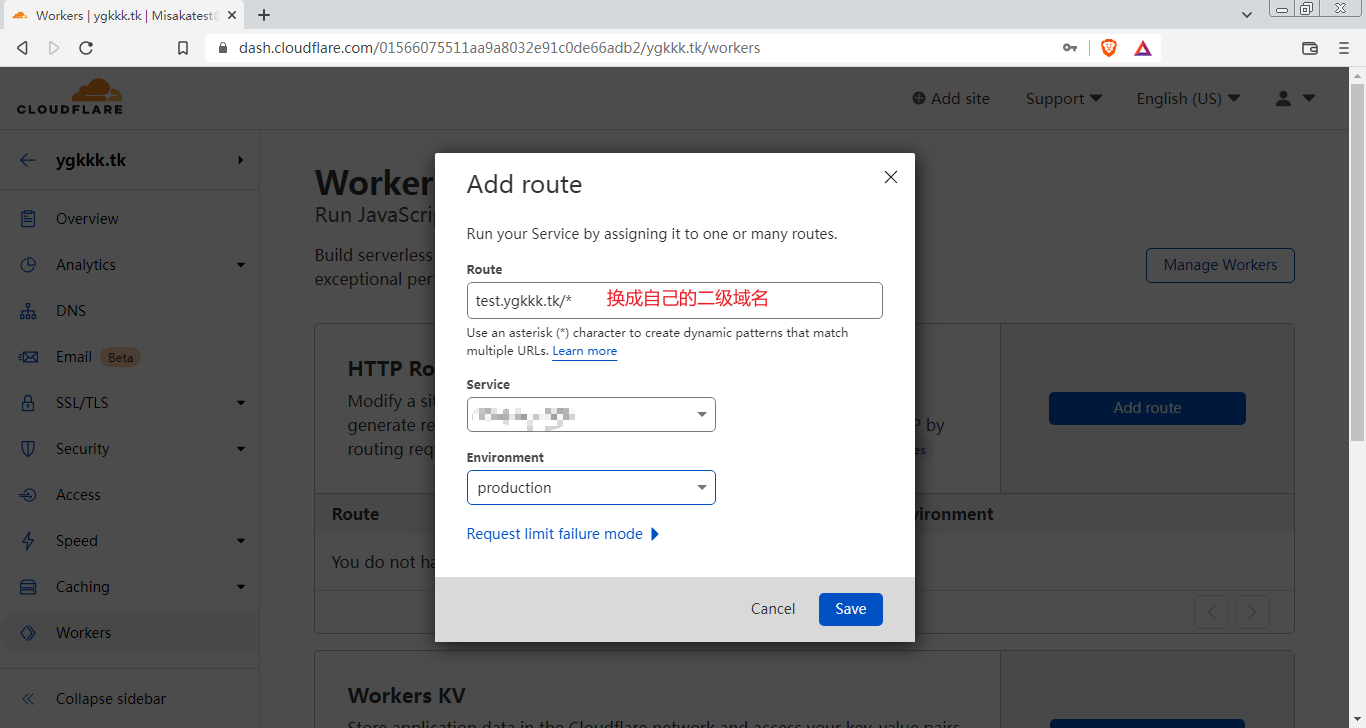
Task: Select the Workers browser tab
Action: [x=126, y=15]
